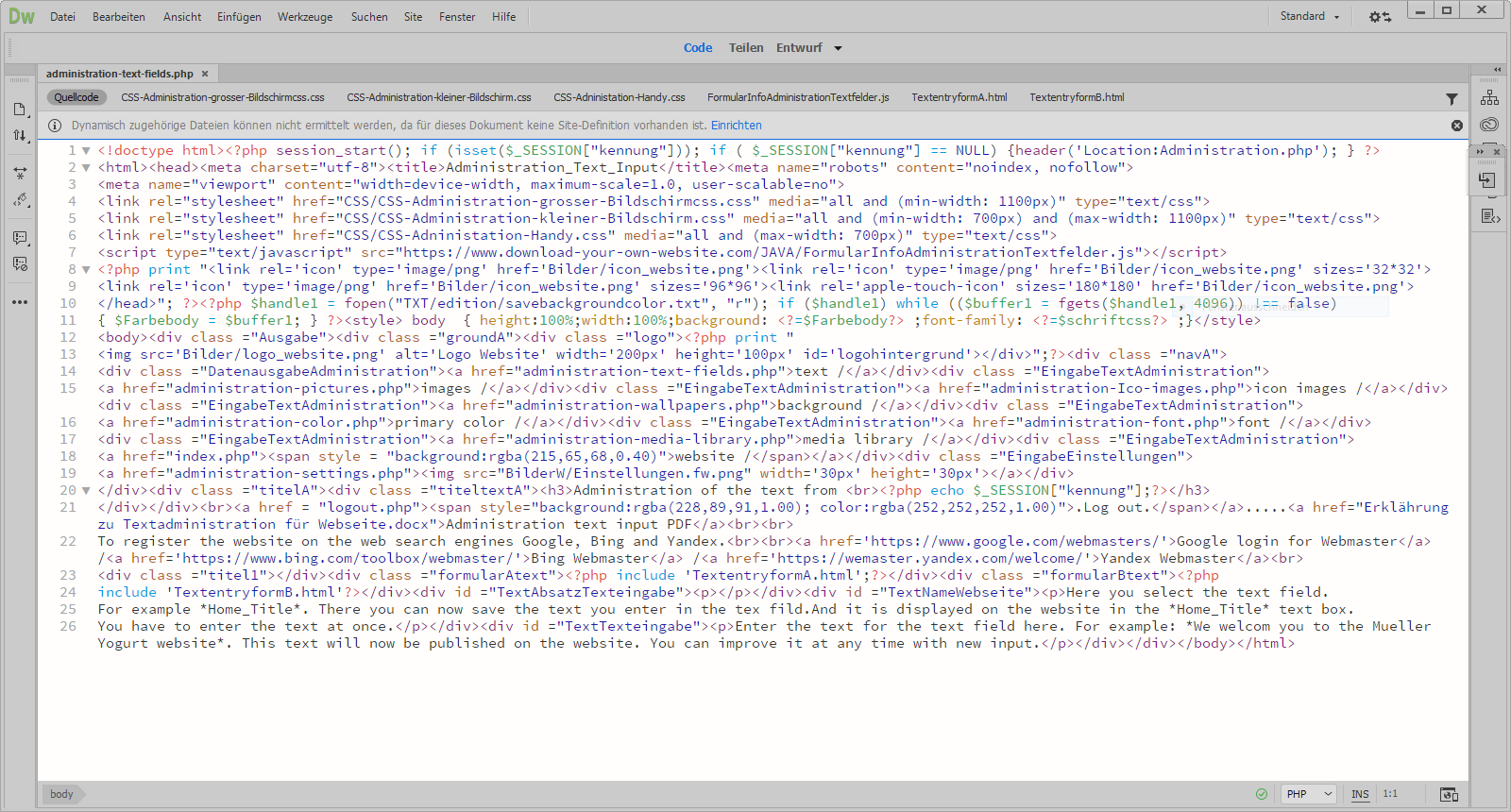Open related file CSS-Administration-kleiner-Bildschirm.css
The image size is (1511, 812).
[439, 97]
